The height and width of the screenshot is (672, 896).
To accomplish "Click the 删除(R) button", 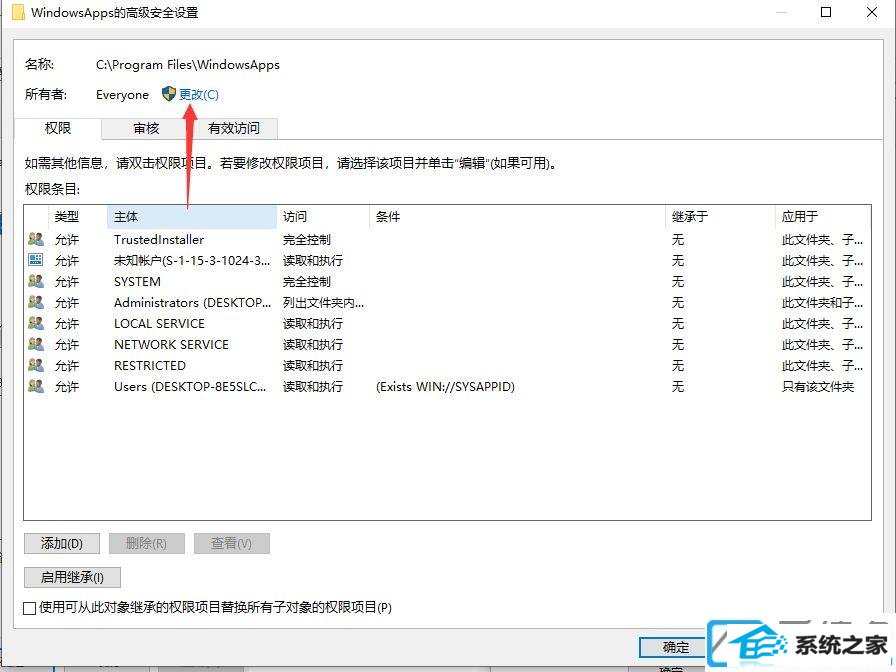I will (x=146, y=543).
